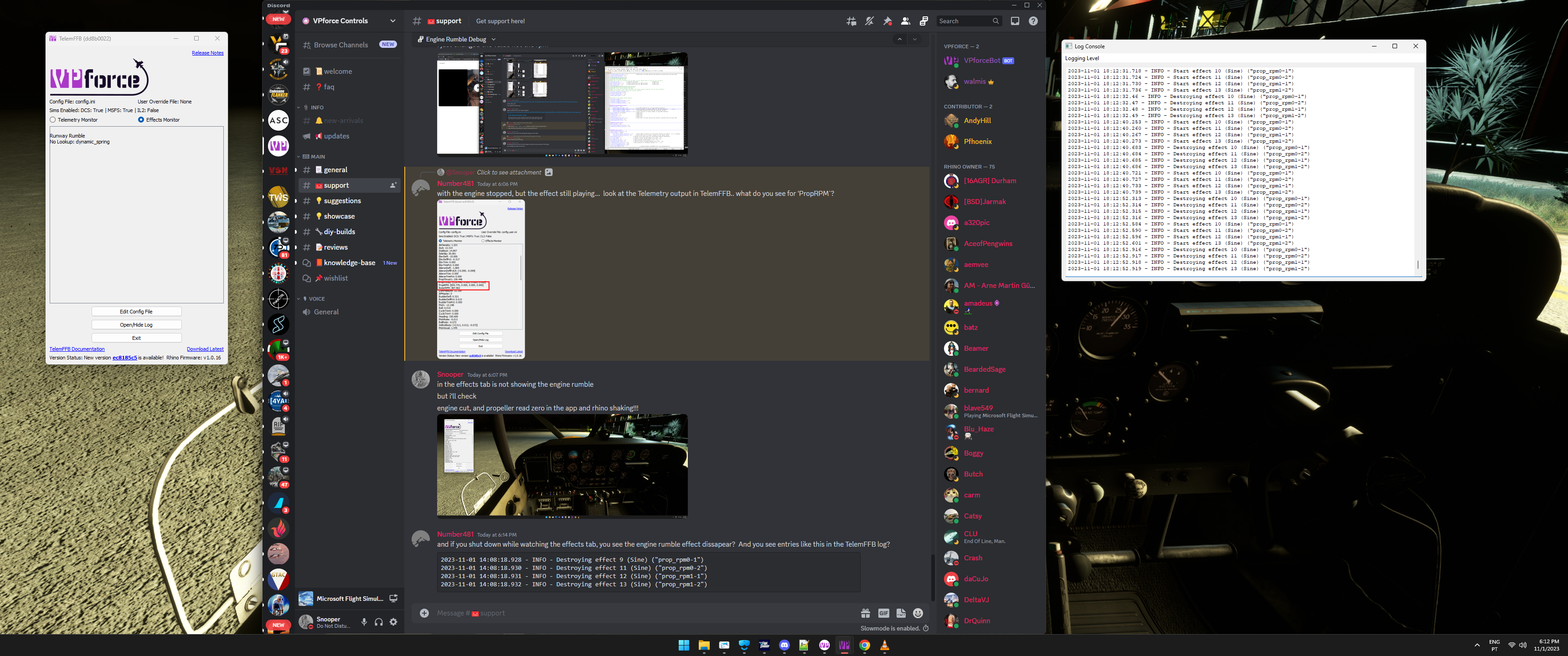The width and height of the screenshot is (1568, 656).
Task: Click the emoji picker icon
Action: pos(918,613)
